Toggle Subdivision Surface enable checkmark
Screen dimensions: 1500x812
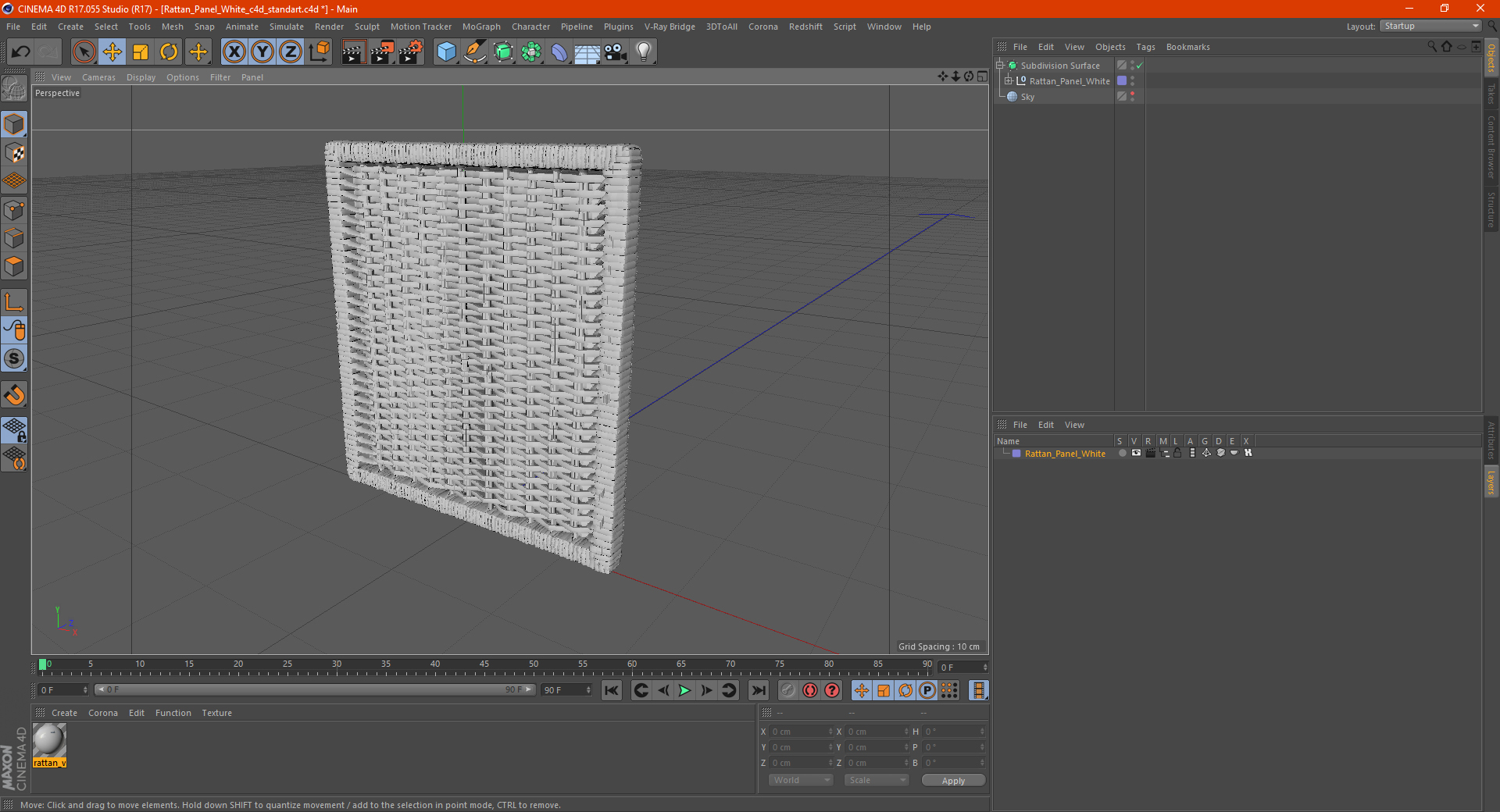1140,66
